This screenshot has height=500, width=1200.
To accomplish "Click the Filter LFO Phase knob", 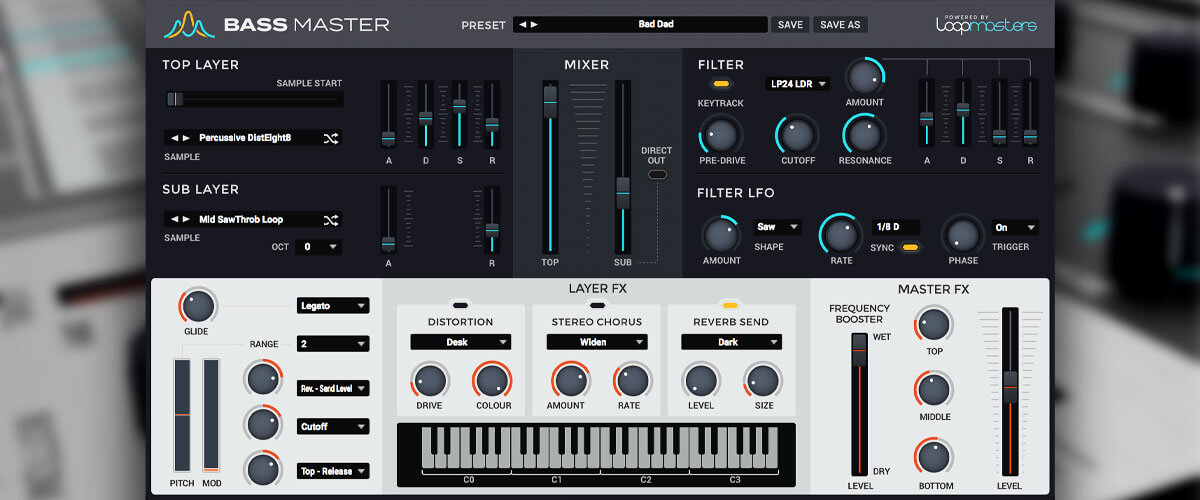I will [961, 233].
